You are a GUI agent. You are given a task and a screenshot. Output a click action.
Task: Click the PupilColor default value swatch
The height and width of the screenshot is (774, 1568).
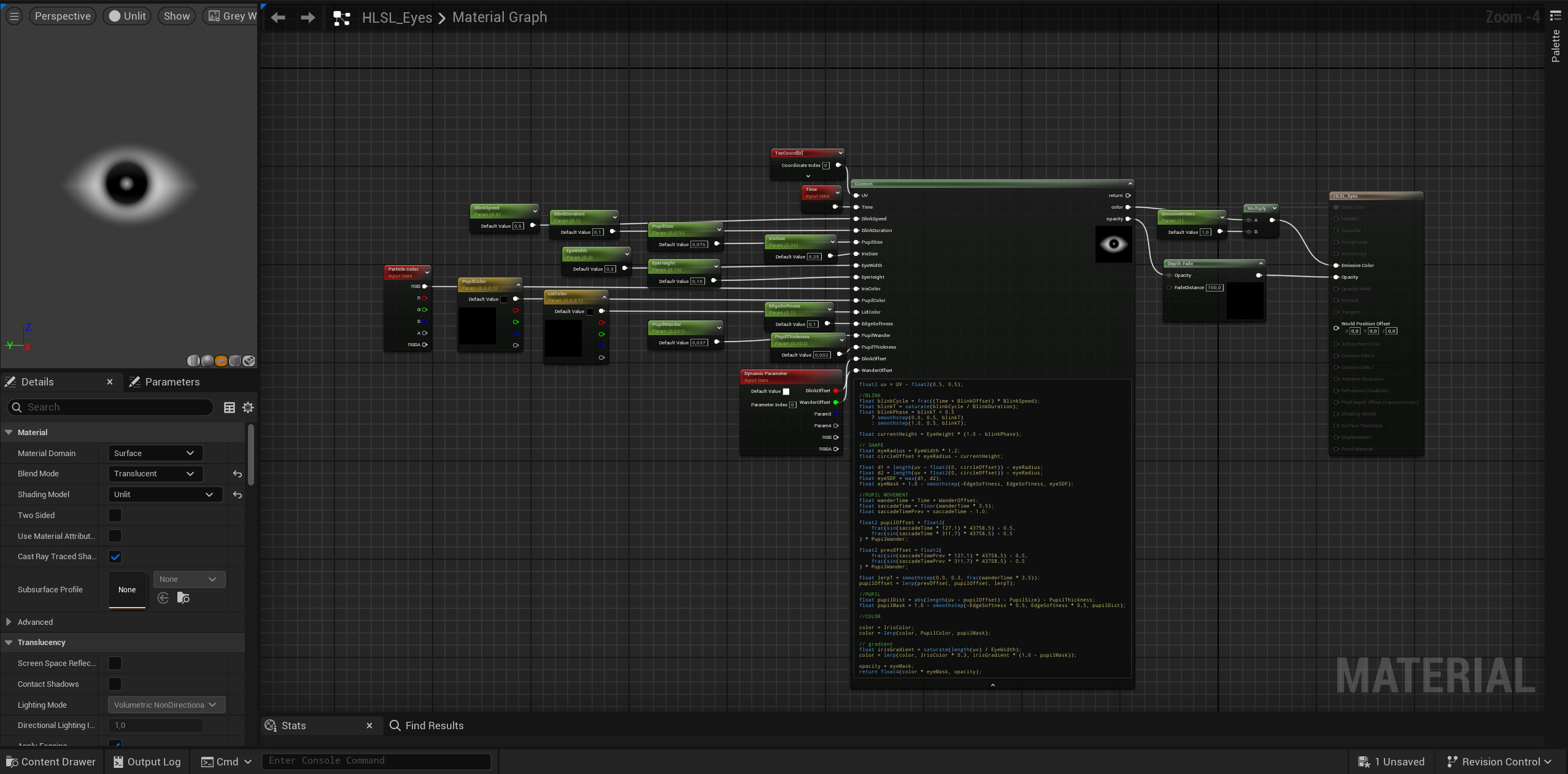click(505, 299)
